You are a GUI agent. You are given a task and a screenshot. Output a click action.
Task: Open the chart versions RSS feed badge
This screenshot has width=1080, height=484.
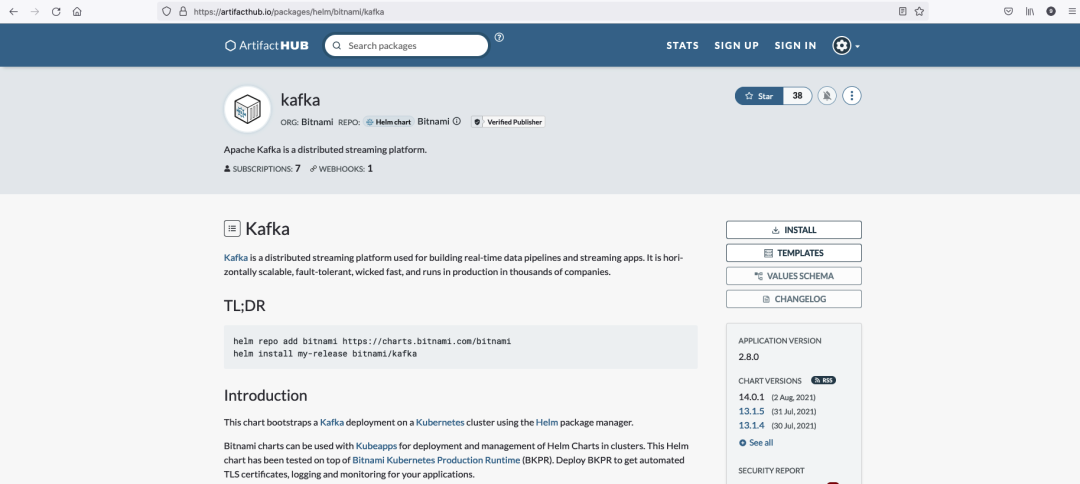pos(823,380)
